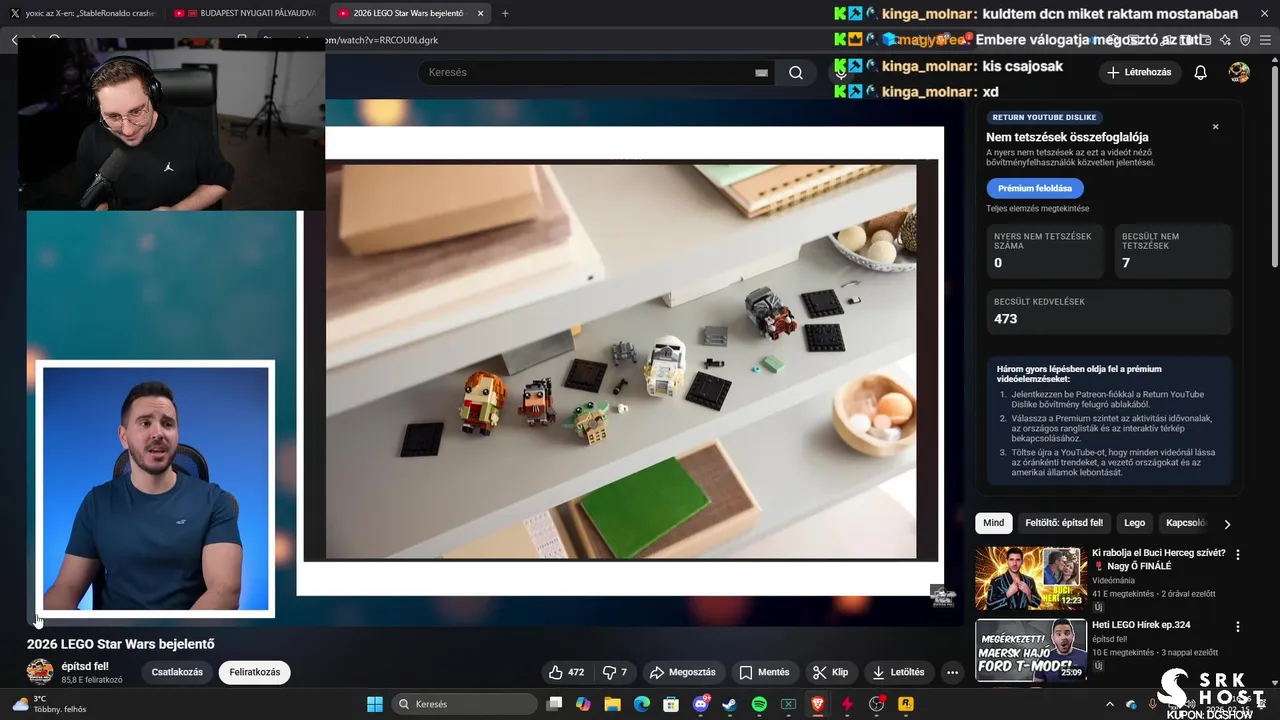Click the 'Nem tetszések összefoglalója' heading
This screenshot has height=720, width=1280.
(x=1067, y=137)
